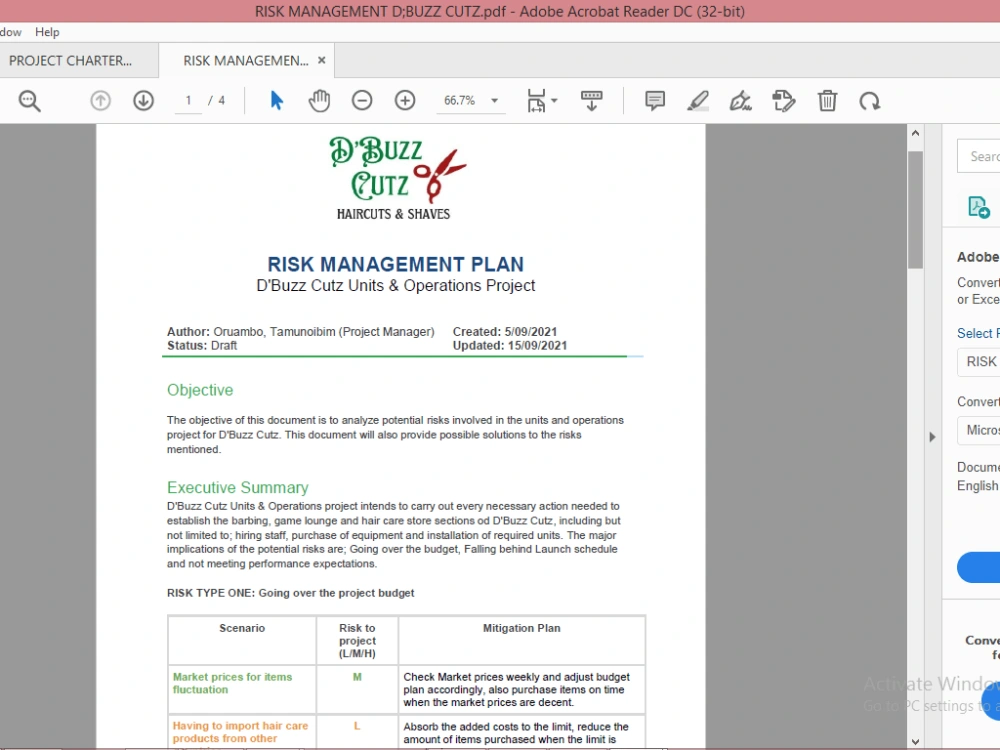Screen dimensions: 1000x750
Task: Click the Search tools field
Action: pos(978,156)
